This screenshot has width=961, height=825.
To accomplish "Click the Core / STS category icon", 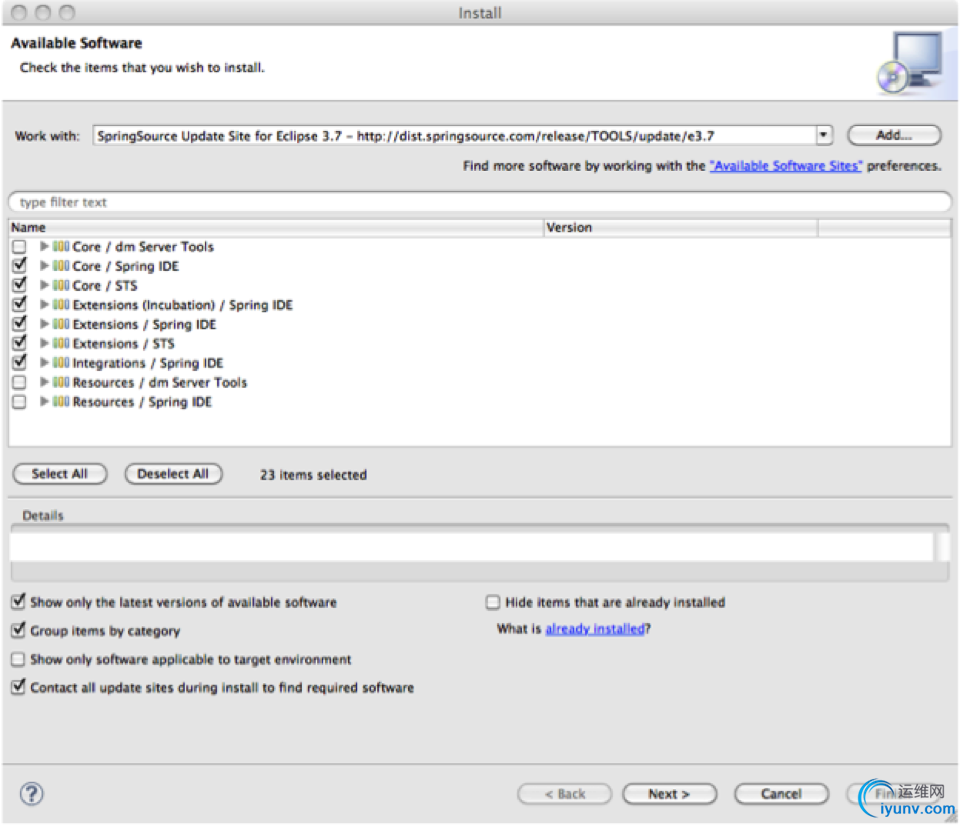I will tap(61, 286).
